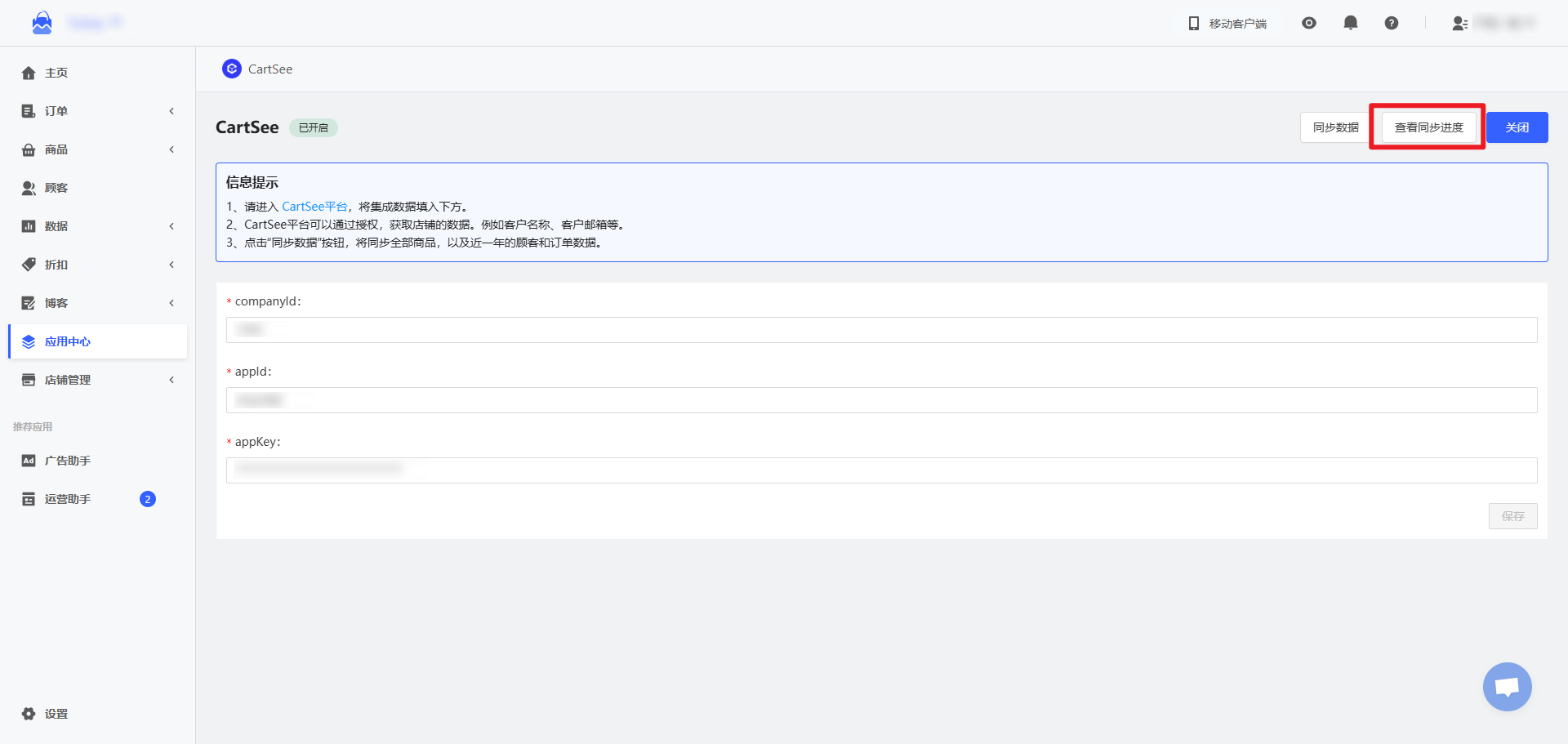Click the data (数据) chart icon

coord(29,226)
